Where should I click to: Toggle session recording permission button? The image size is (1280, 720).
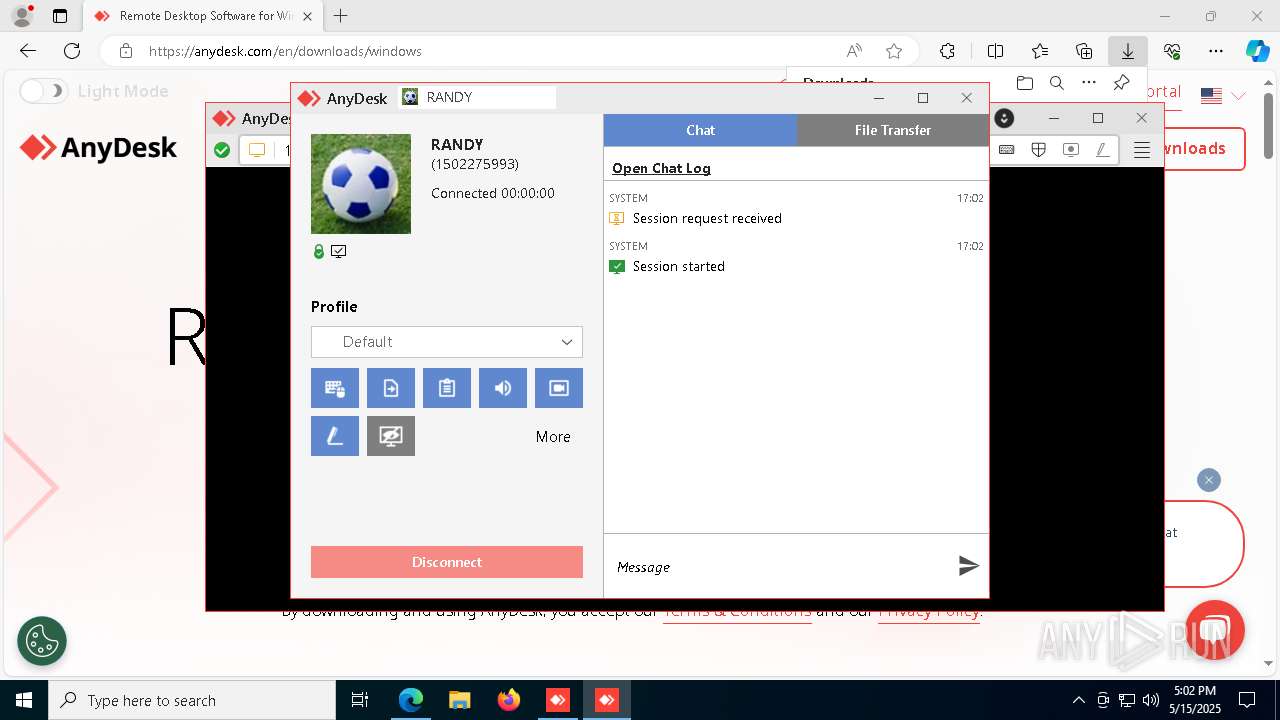tap(559, 388)
